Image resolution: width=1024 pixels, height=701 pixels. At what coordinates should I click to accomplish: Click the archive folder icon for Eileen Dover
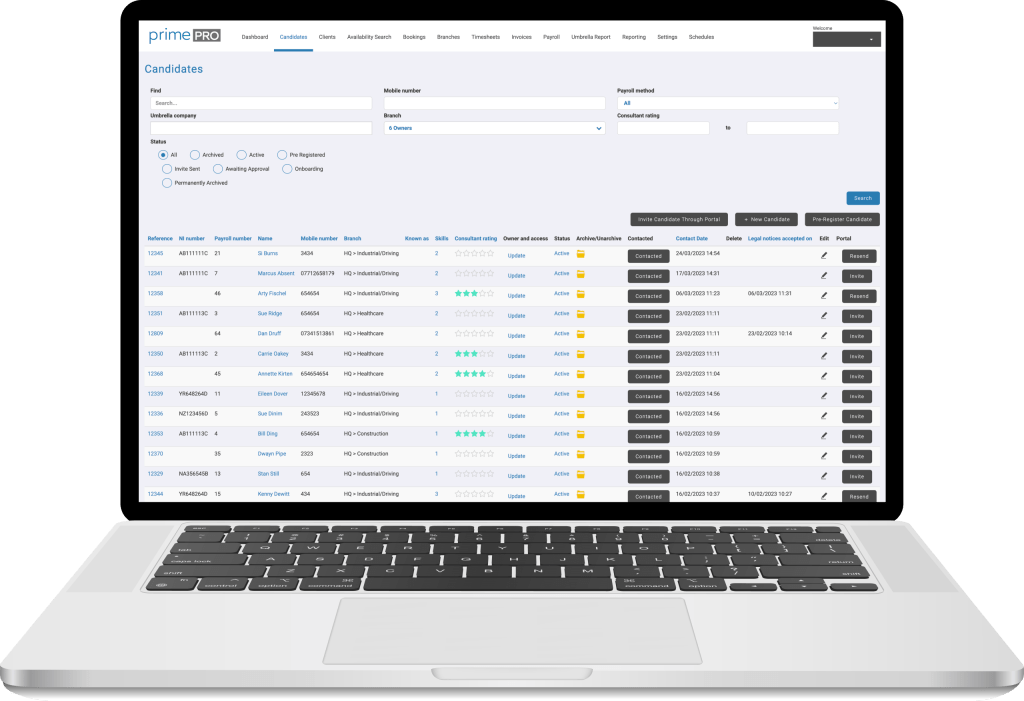click(x=581, y=395)
